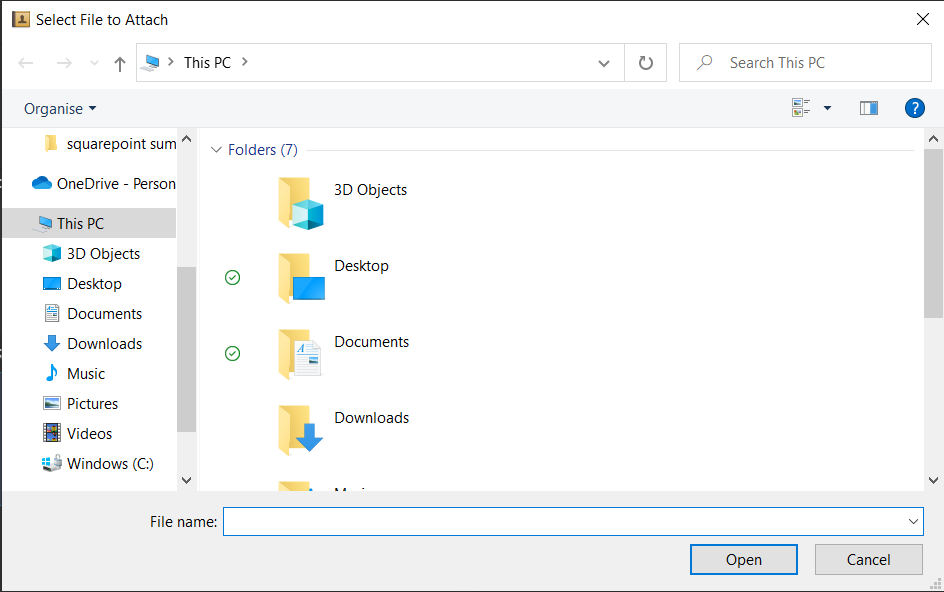This screenshot has height=592, width=944.
Task: Select This PC in navigation pane
Action: [89, 223]
